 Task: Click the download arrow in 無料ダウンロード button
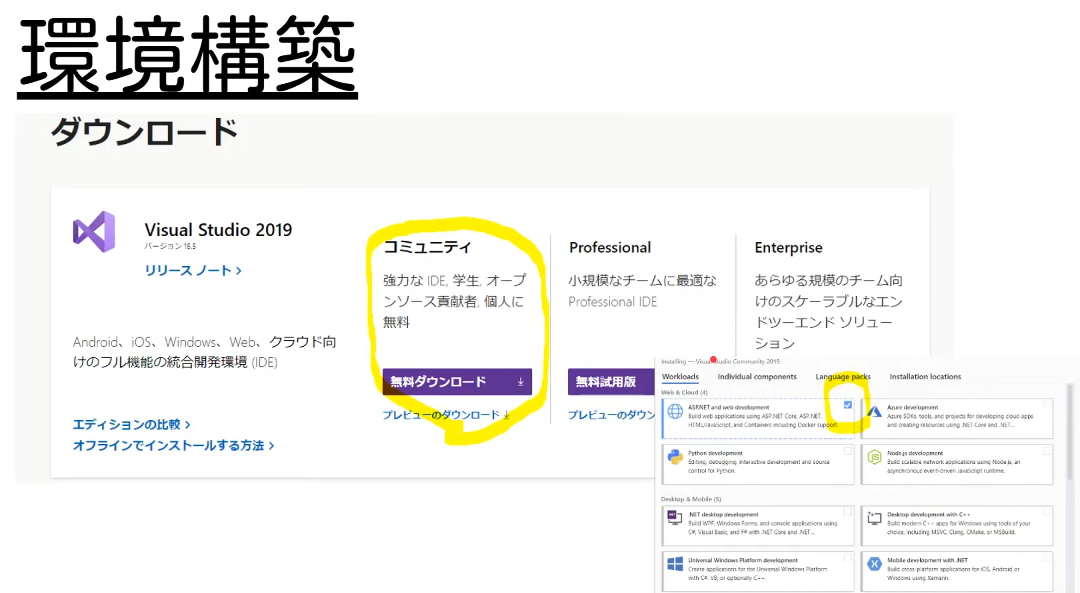[520, 382]
